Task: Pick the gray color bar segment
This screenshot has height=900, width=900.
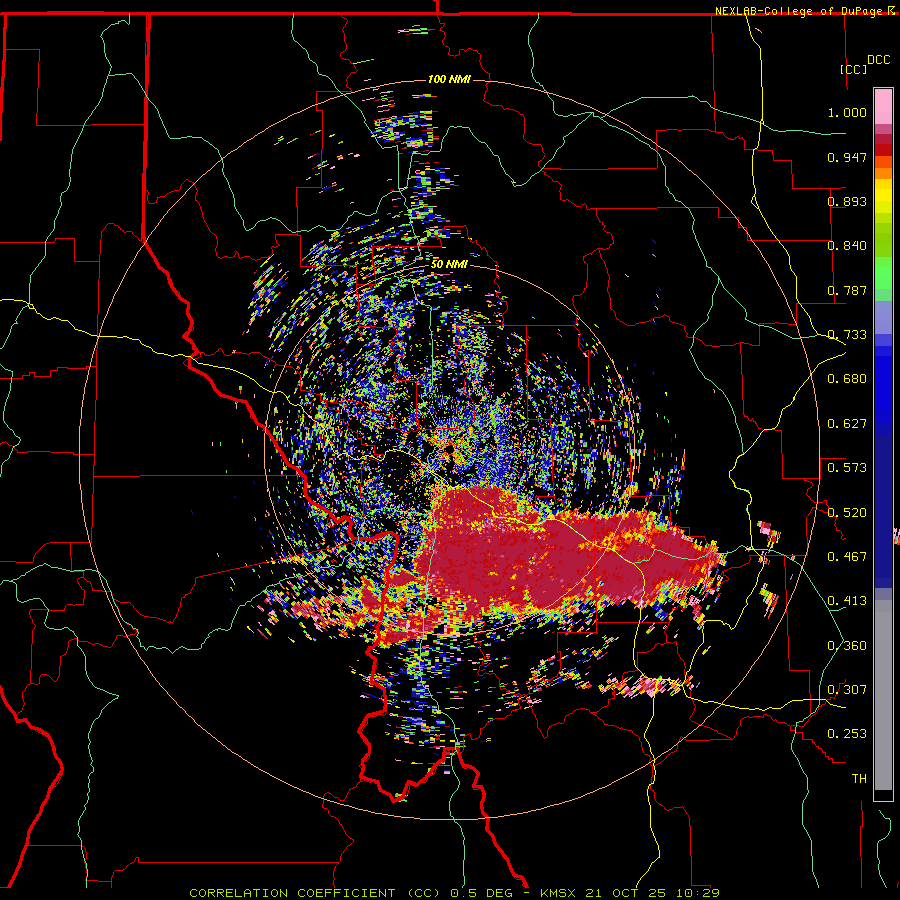Action: (x=883, y=695)
